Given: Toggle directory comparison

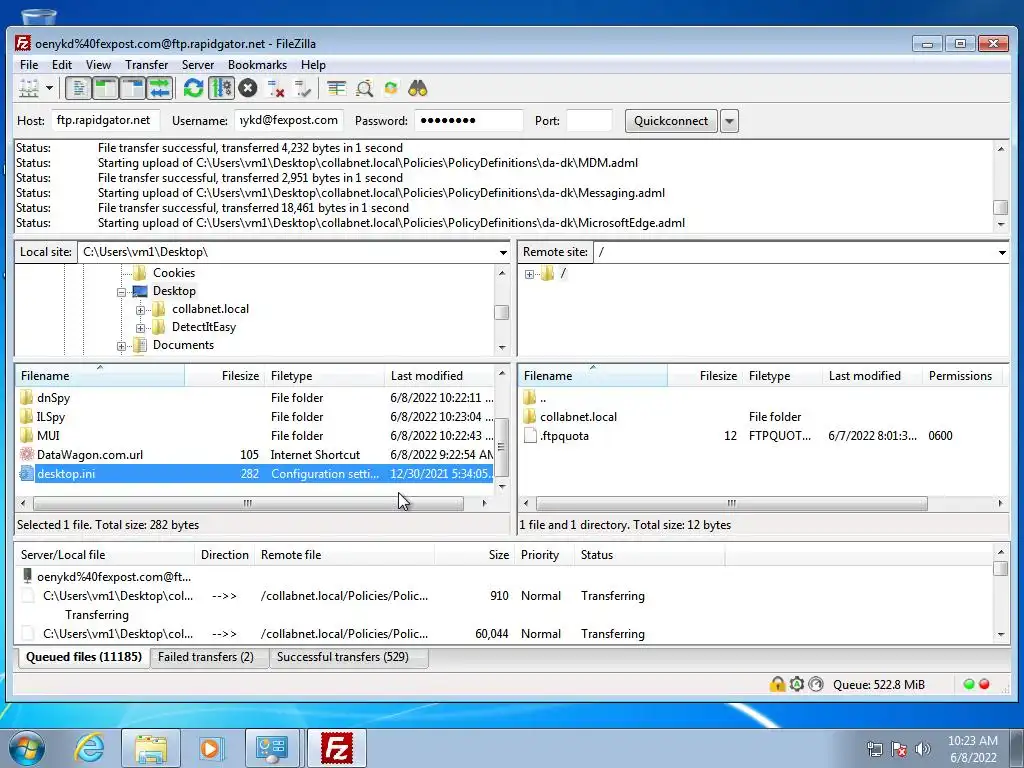Looking at the screenshot, I should pos(364,88).
